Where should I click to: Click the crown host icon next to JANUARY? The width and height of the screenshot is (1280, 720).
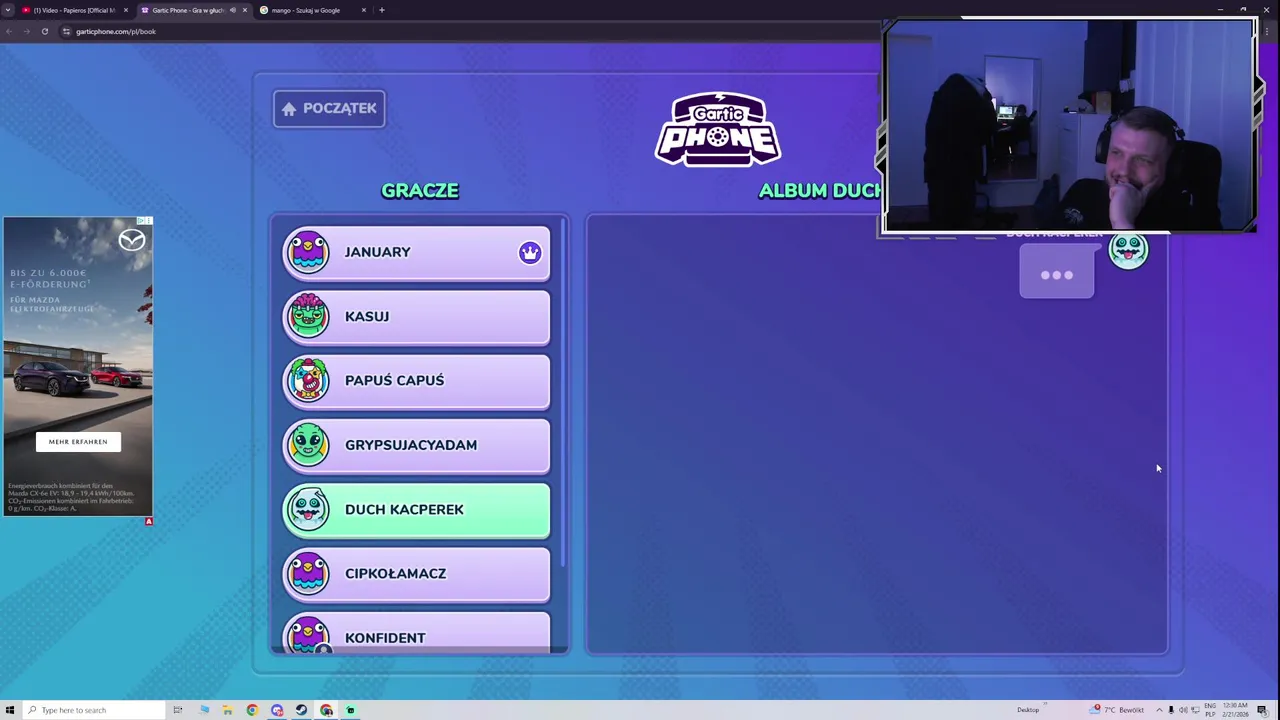[529, 253]
